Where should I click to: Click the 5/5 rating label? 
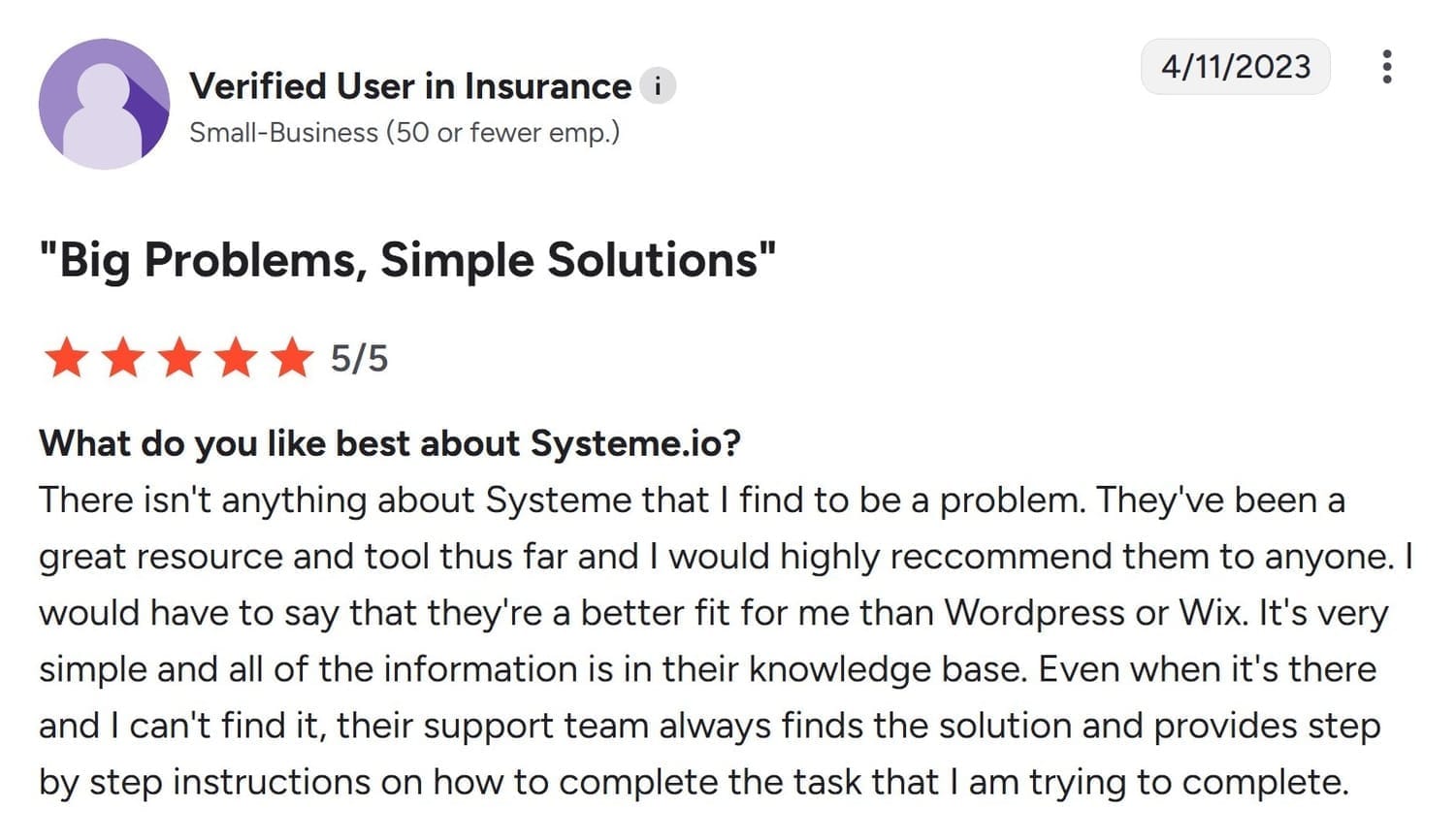[358, 358]
